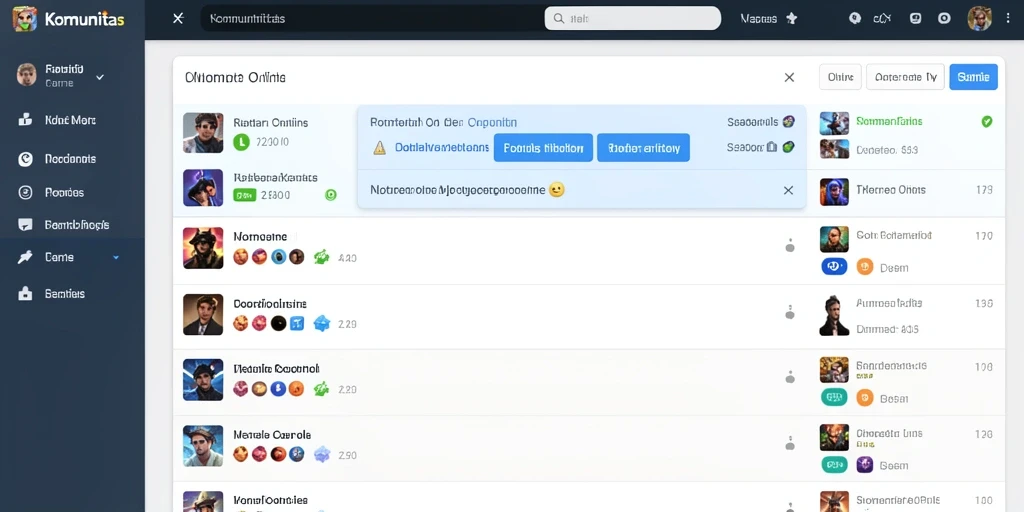Dismiss the Notnceoolne notification with its X
The width and height of the screenshot is (1024, 512).
(x=788, y=190)
